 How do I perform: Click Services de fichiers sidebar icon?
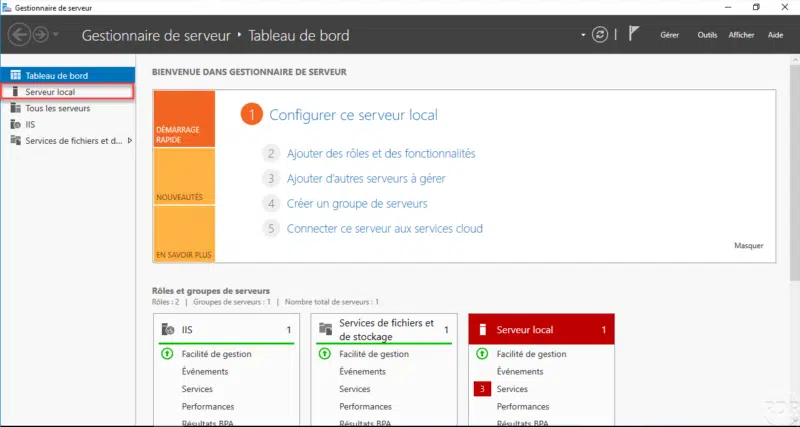[x=15, y=140]
